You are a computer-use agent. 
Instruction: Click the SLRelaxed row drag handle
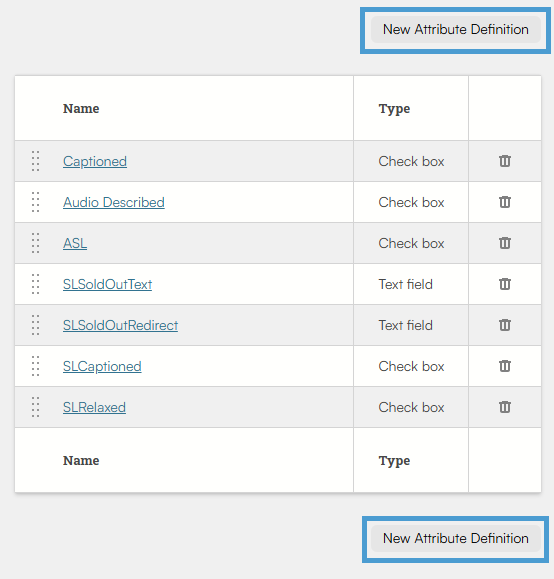tap(35, 407)
